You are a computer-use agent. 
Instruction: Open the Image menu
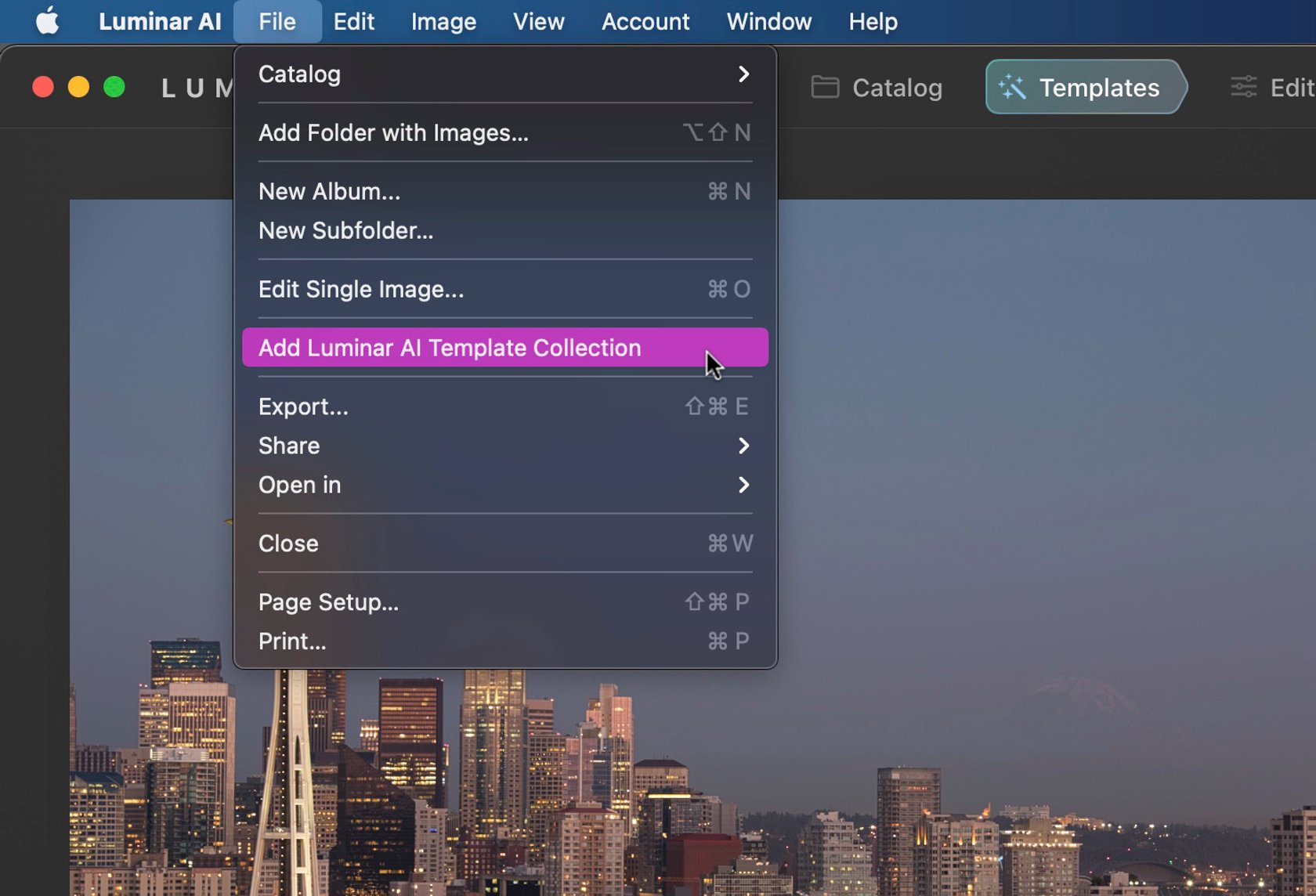[443, 21]
